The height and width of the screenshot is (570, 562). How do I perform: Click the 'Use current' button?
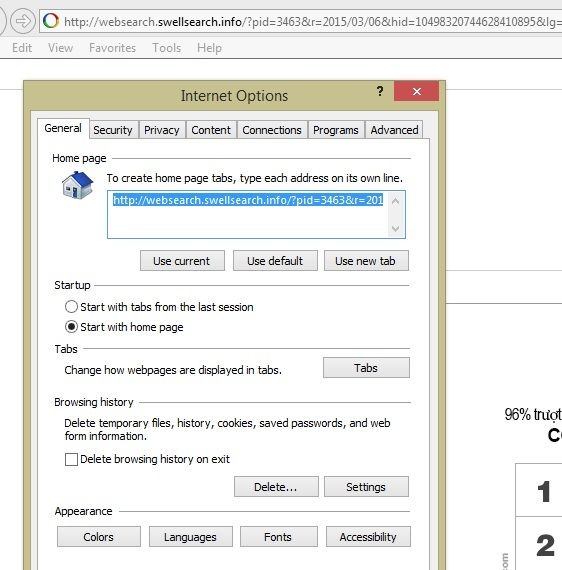click(182, 260)
